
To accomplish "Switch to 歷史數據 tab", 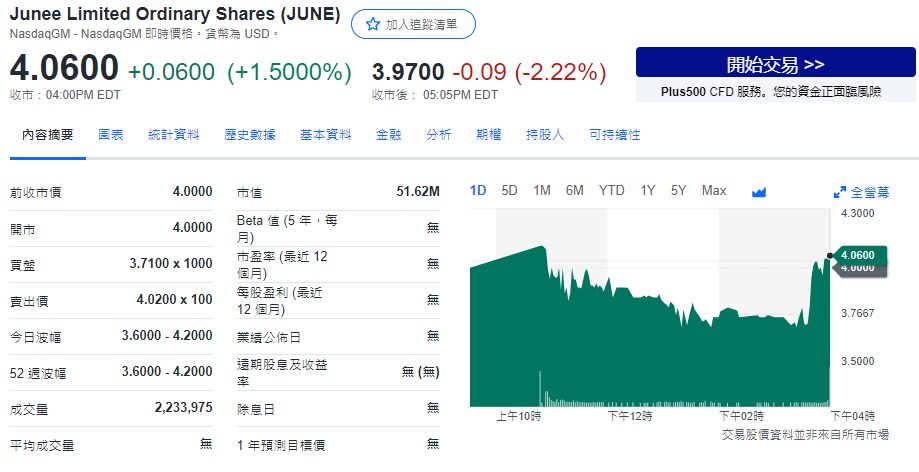I will coord(250,134).
